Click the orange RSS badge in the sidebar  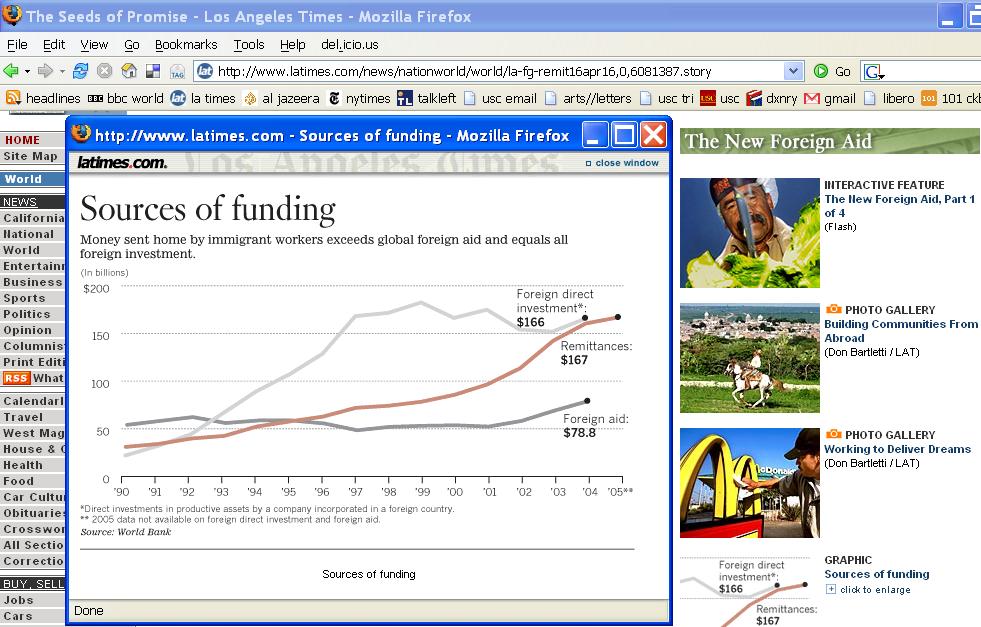pos(16,378)
